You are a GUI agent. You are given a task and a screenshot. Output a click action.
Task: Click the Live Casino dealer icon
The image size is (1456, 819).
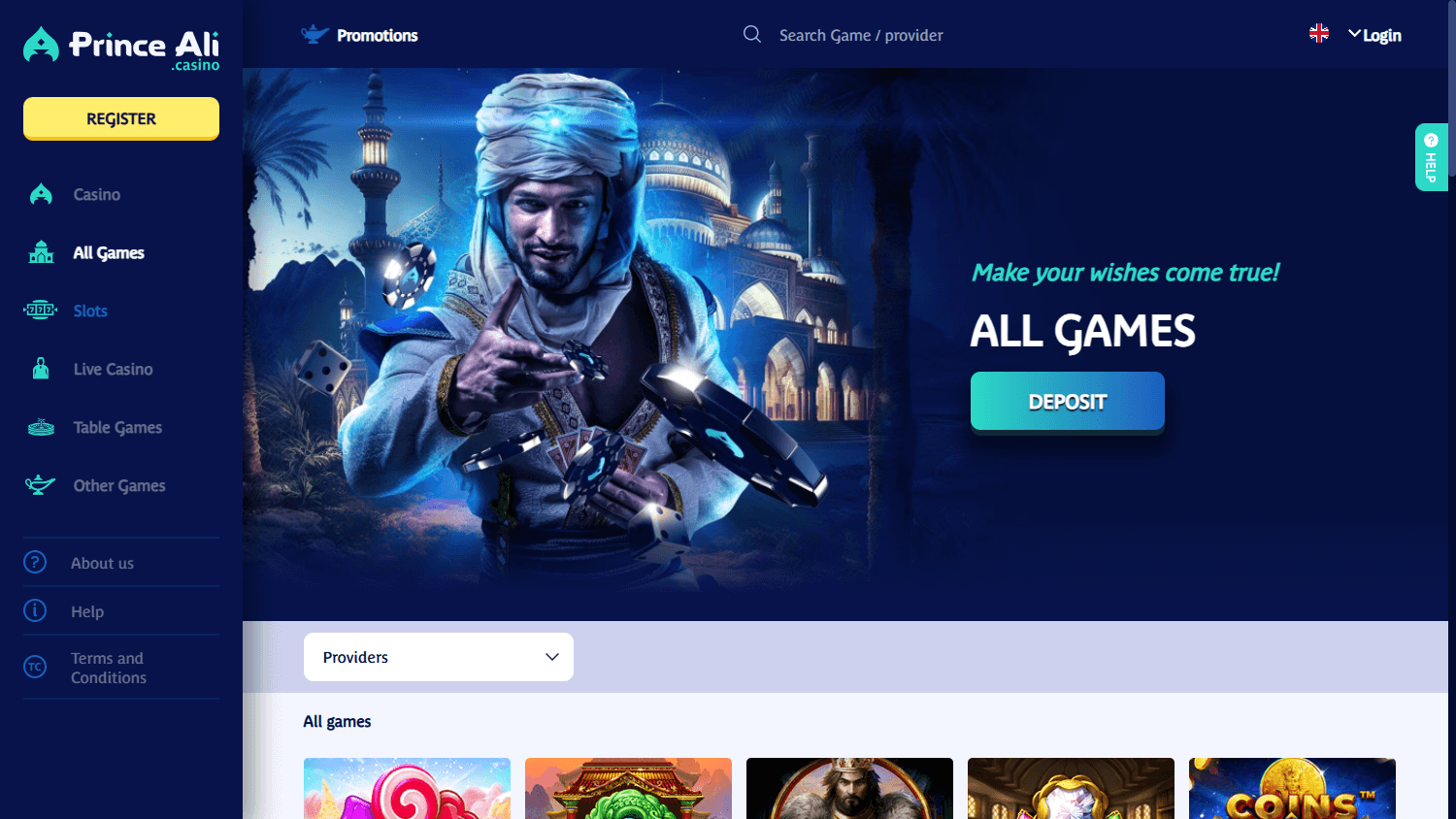click(x=41, y=369)
